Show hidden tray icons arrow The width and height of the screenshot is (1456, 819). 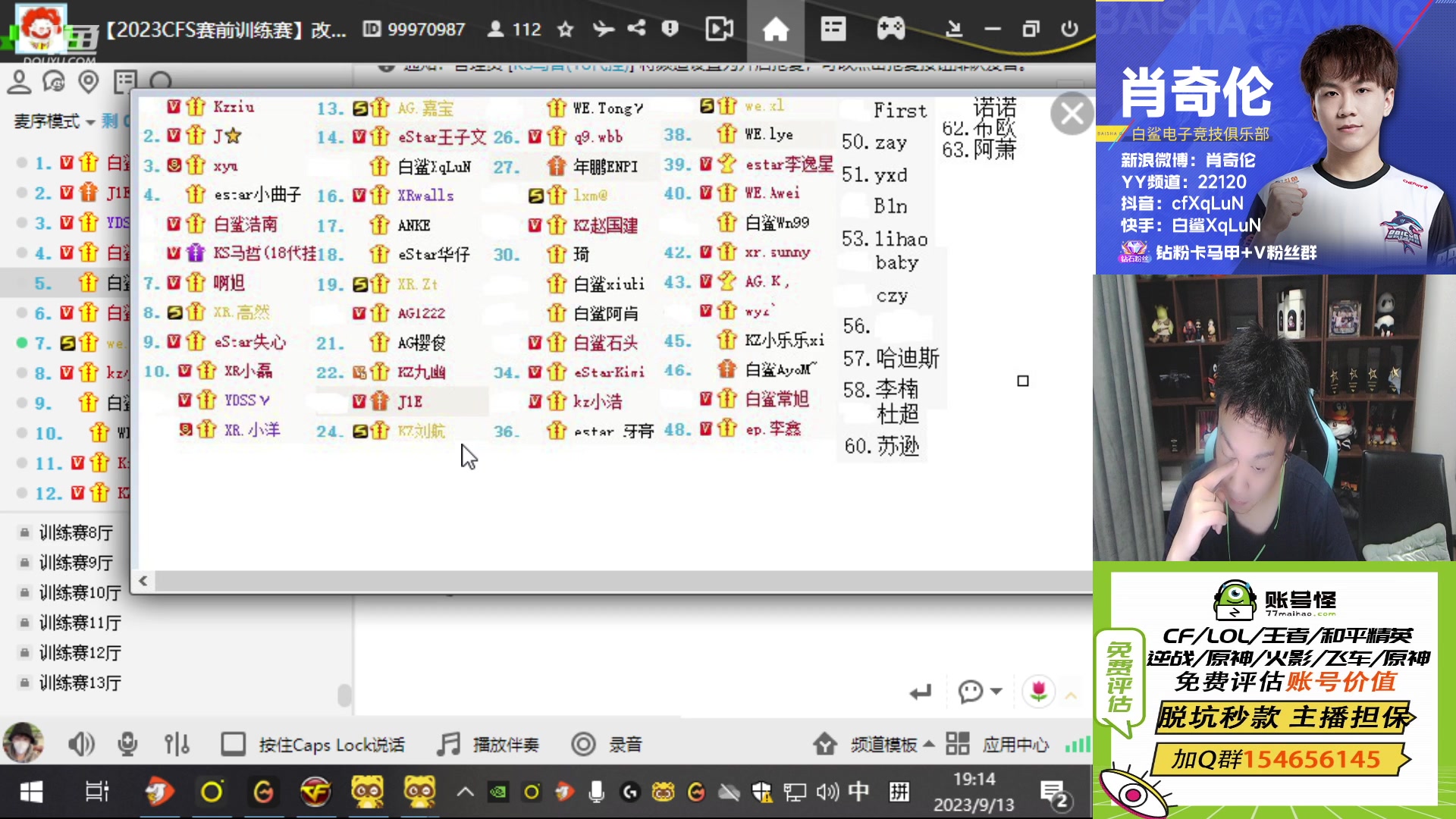pyautogui.click(x=465, y=792)
